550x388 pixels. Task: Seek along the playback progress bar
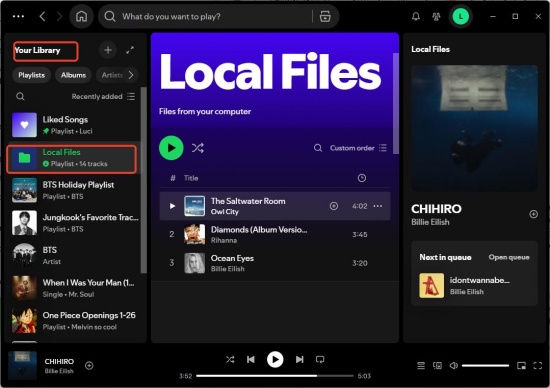pyautogui.click(x=275, y=376)
